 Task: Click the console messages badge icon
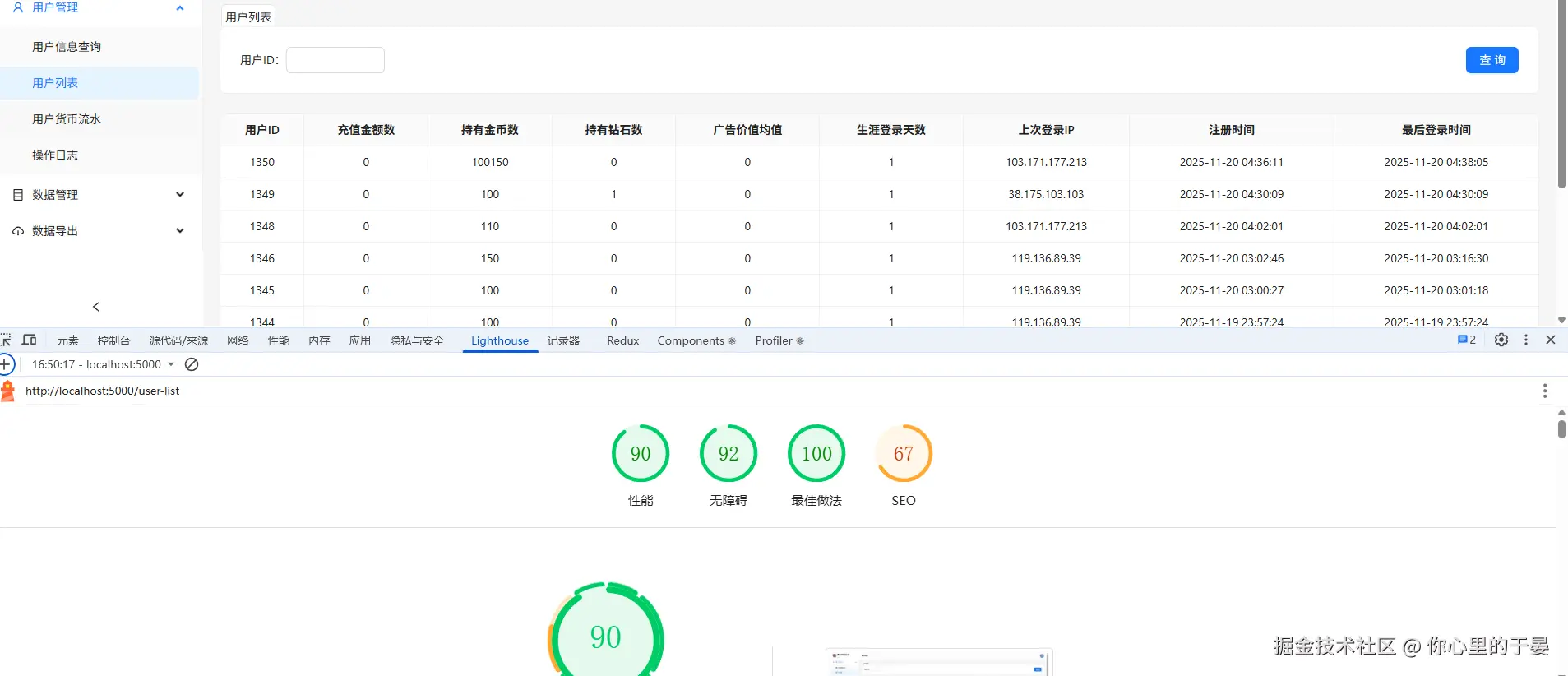click(x=1466, y=340)
